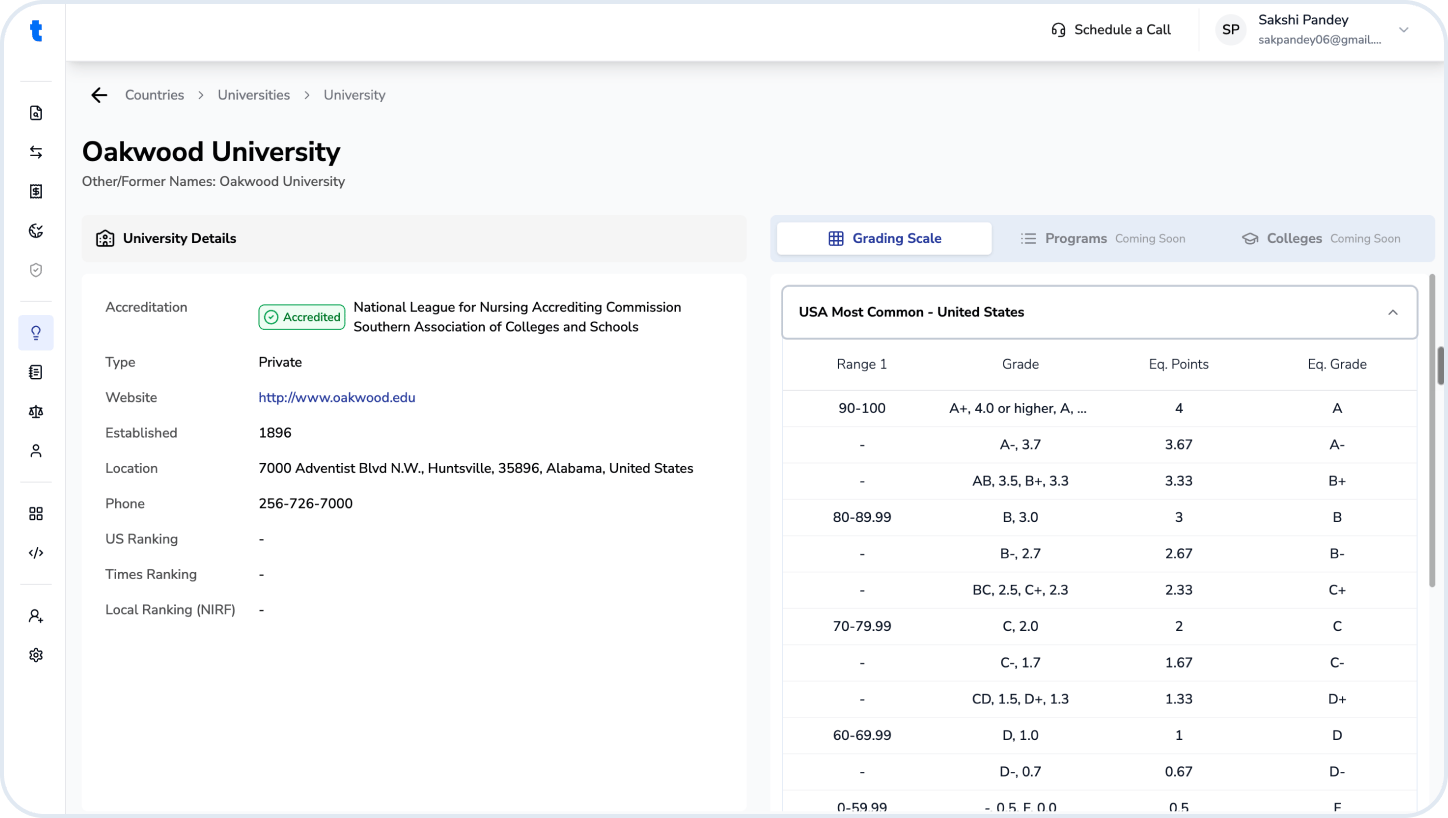Select the highlighted lightbulb sidebar icon

point(36,333)
